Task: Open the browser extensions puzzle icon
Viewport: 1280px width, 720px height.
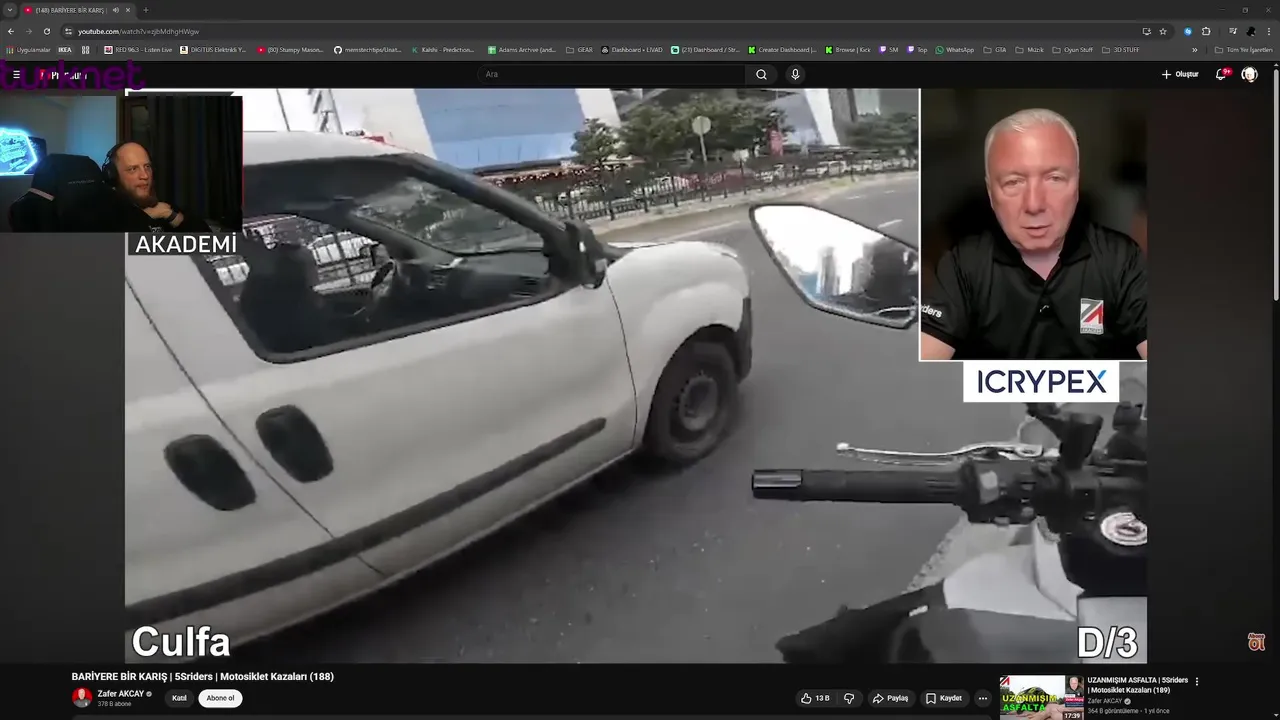Action: click(x=1206, y=31)
